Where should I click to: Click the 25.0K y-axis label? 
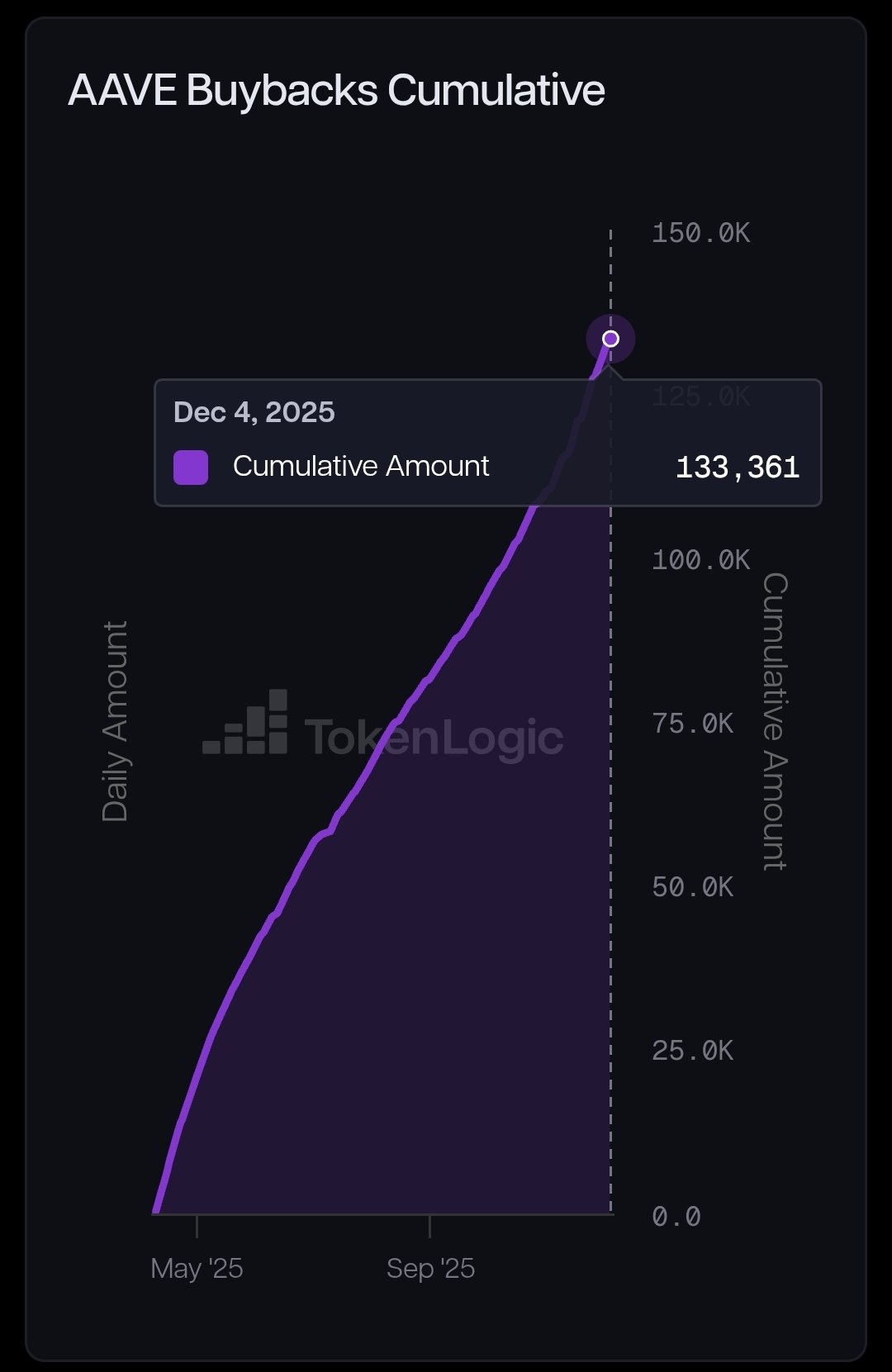pyautogui.click(x=692, y=1051)
